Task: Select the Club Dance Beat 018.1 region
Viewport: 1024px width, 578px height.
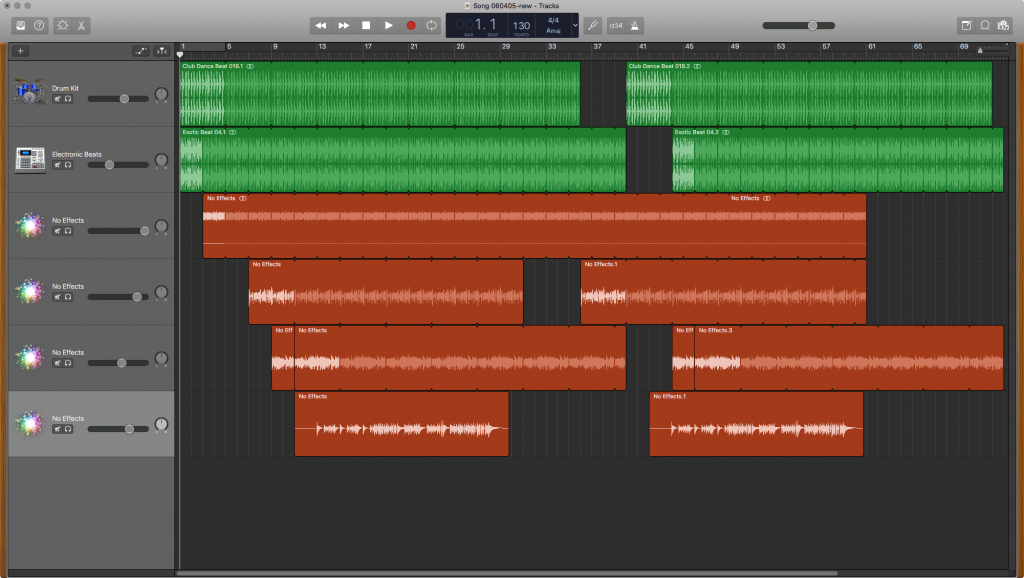Action: point(380,93)
